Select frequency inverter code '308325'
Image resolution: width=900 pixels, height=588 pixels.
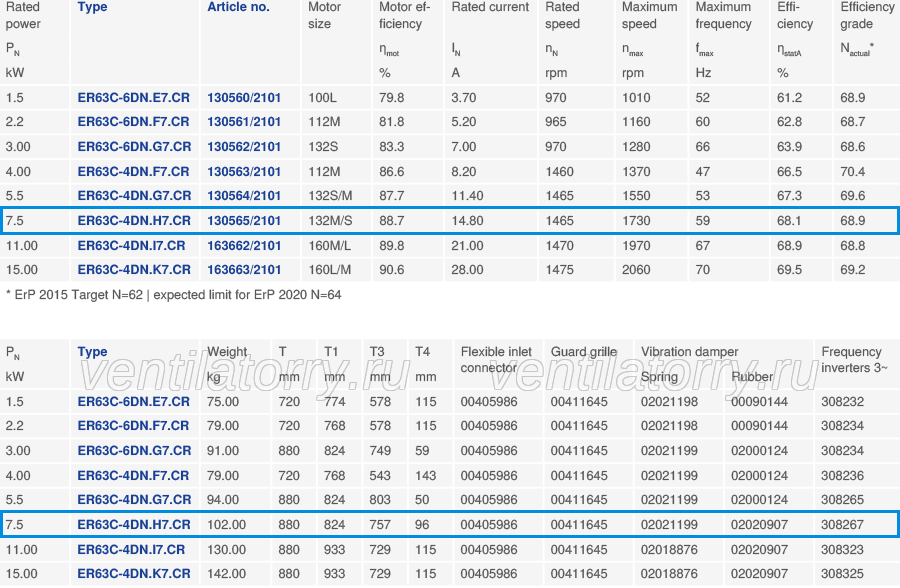(x=842, y=574)
